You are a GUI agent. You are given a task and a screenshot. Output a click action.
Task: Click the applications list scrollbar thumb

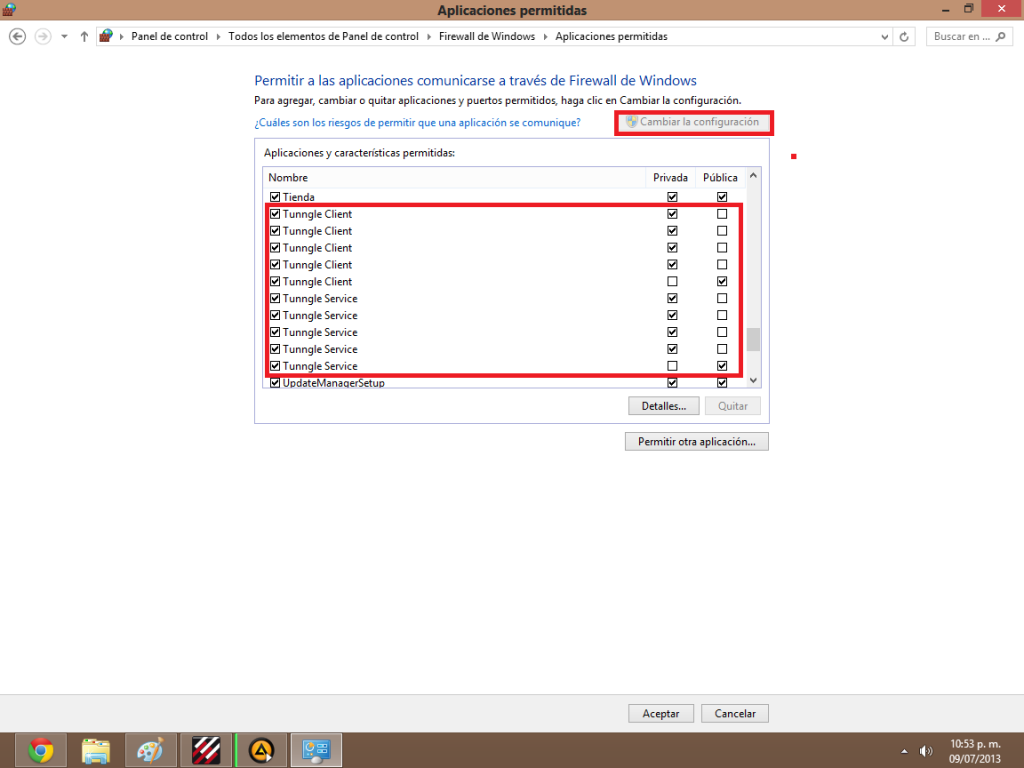coord(753,340)
